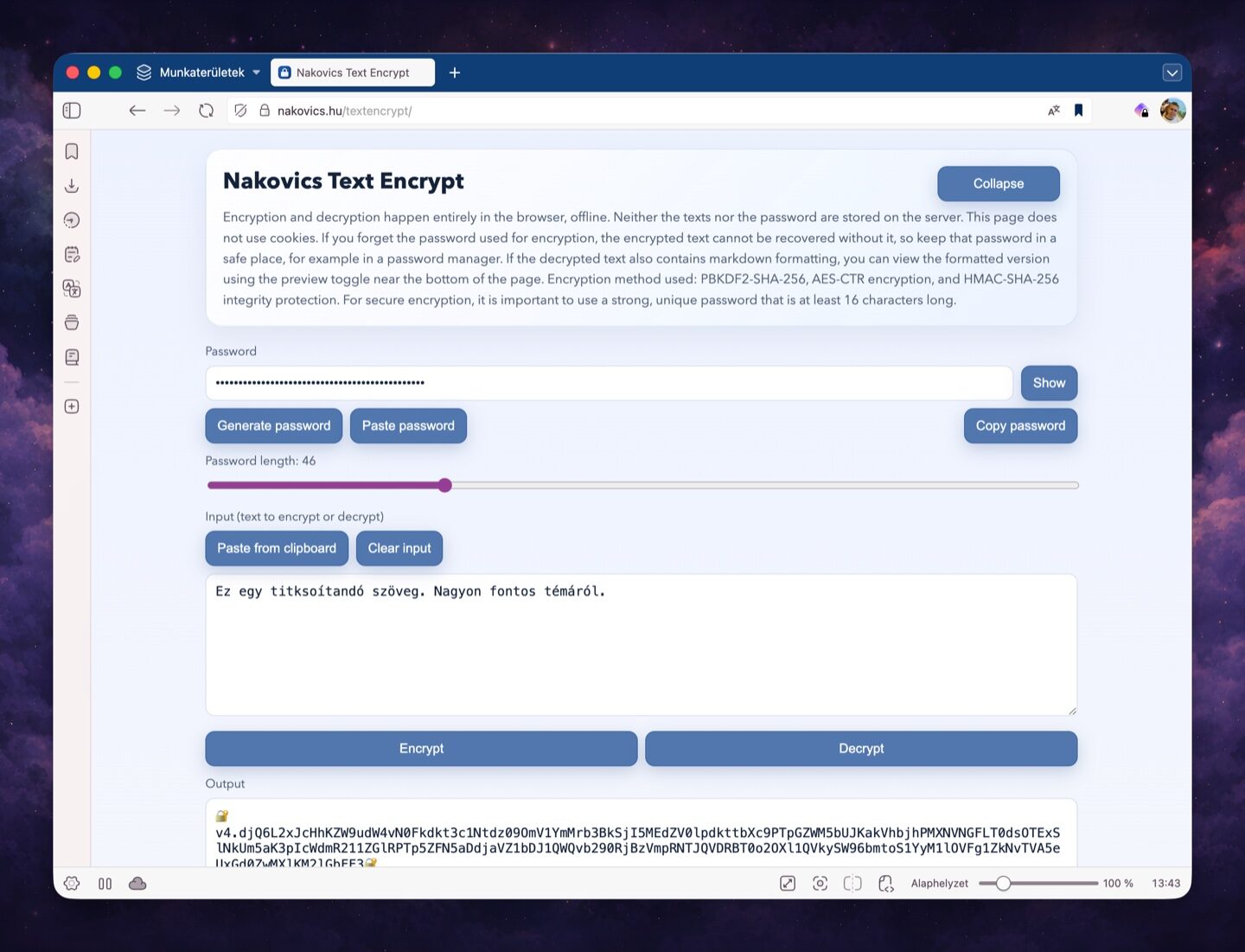Click the Password length: 46 label

point(260,461)
